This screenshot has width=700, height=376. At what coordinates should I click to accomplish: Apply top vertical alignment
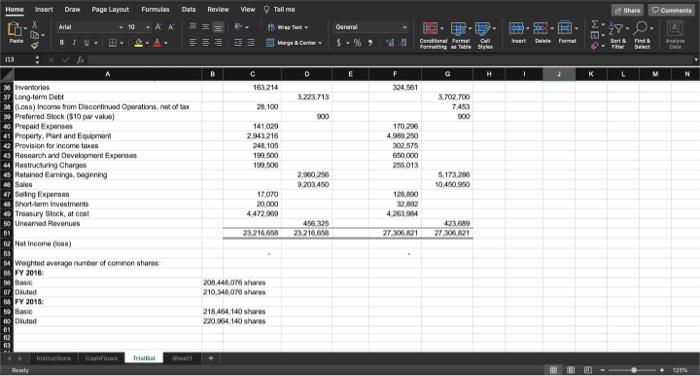pos(193,27)
